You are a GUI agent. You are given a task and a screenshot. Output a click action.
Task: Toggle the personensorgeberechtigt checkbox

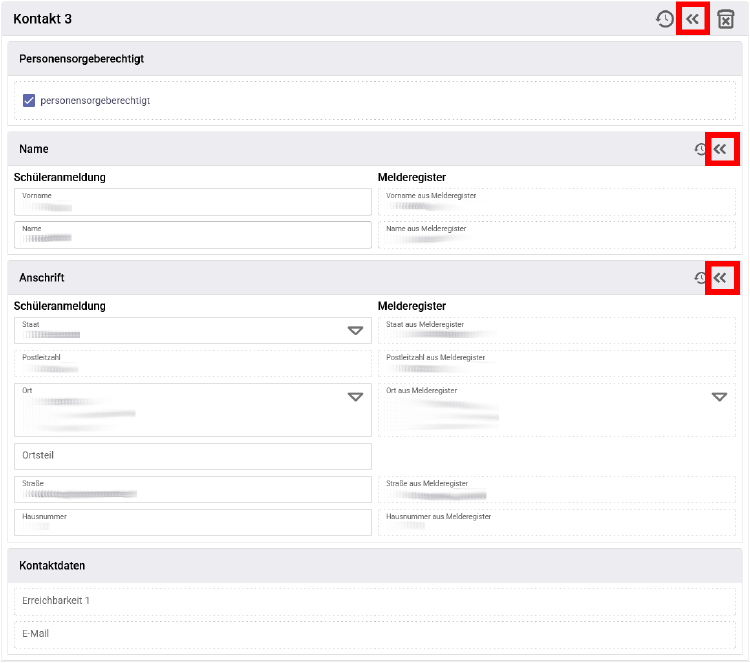[29, 100]
